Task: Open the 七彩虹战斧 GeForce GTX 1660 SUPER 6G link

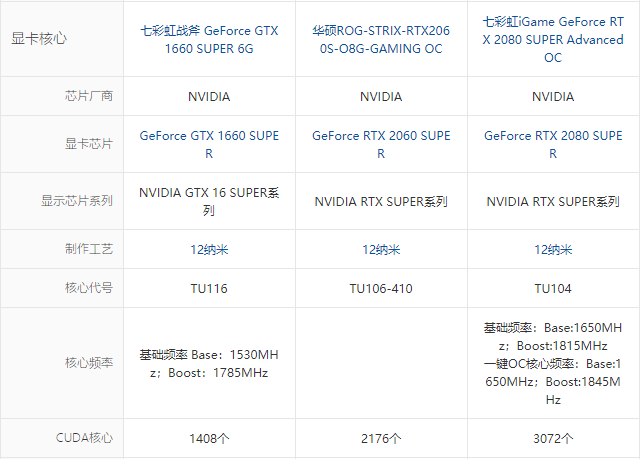Action: click(209, 39)
